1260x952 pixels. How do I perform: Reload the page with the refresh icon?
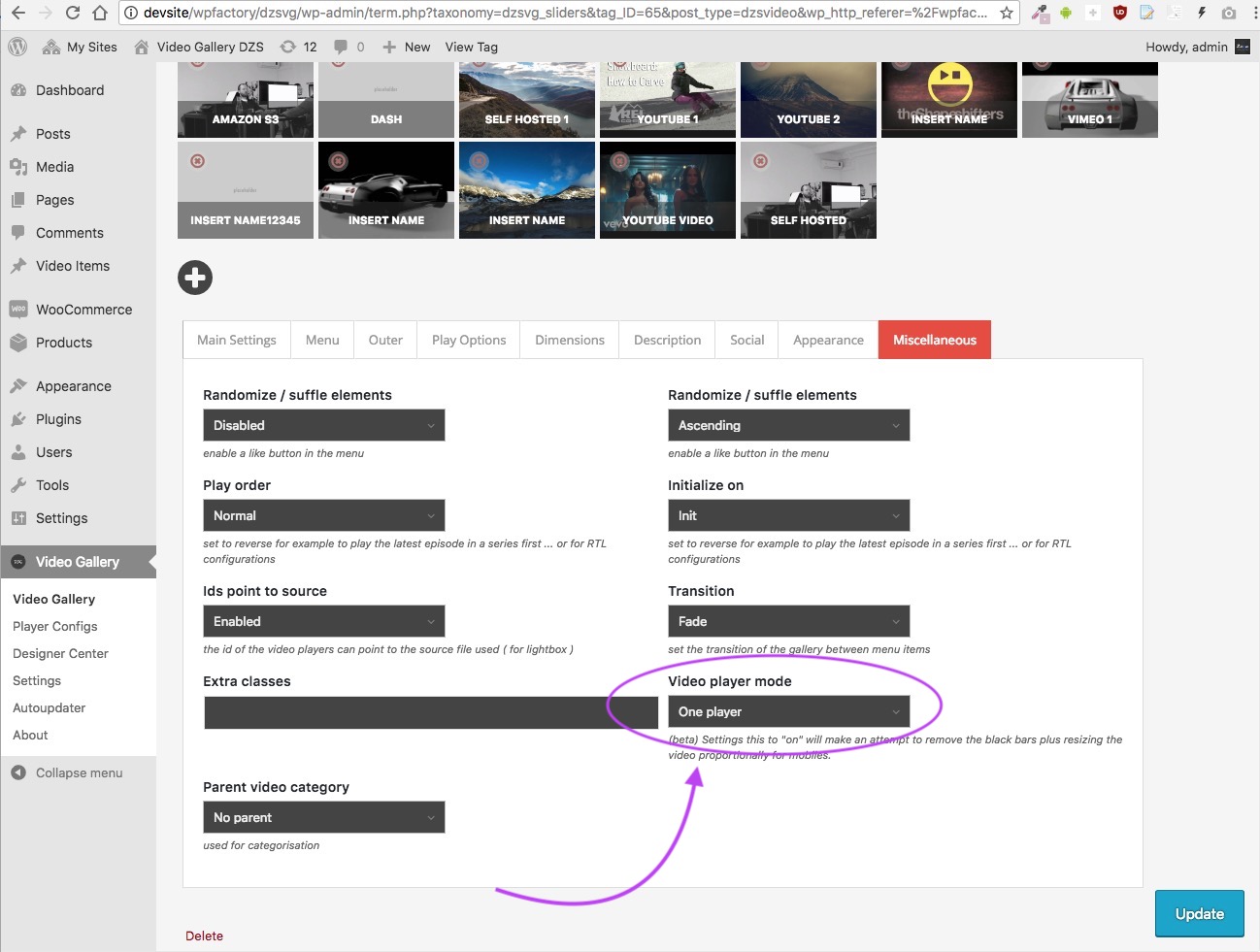(73, 13)
